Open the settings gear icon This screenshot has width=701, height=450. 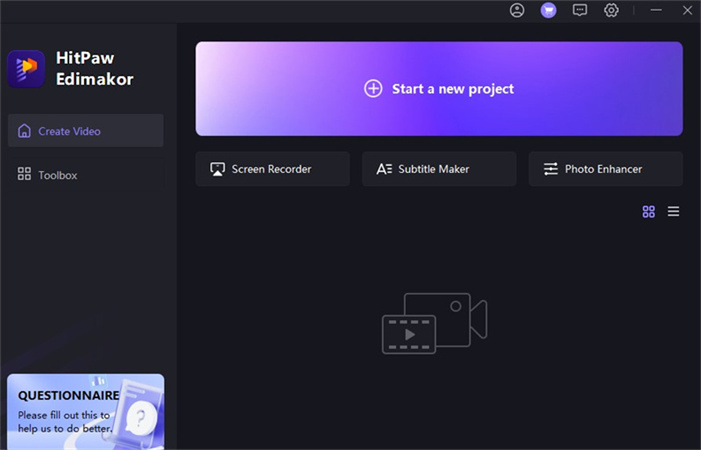pyautogui.click(x=611, y=10)
